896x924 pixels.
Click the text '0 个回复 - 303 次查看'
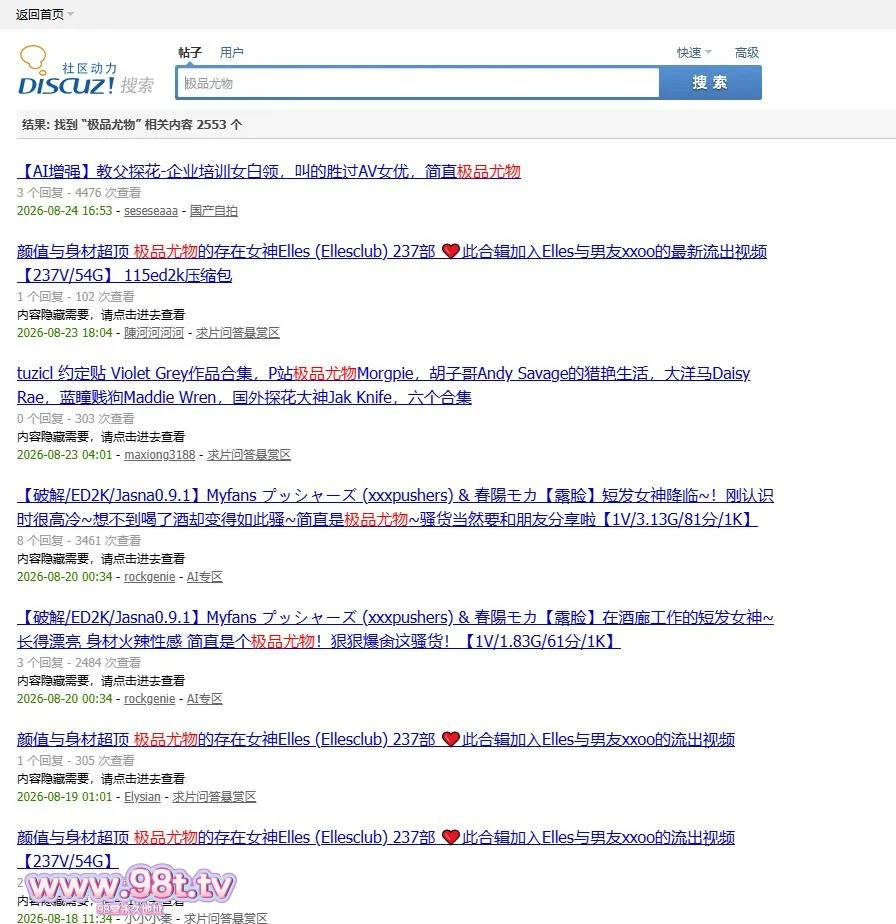pos(75,418)
